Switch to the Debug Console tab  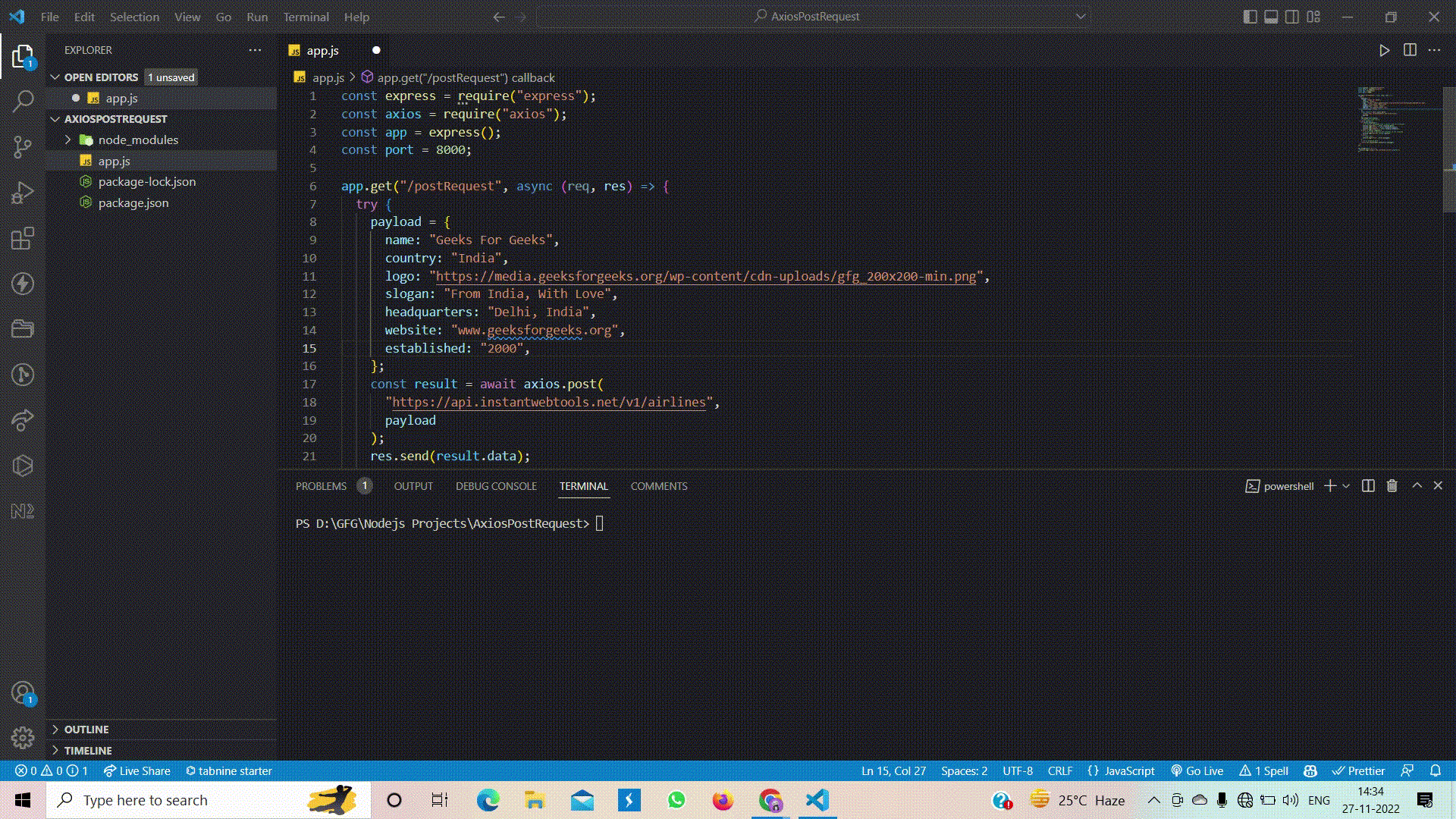[496, 486]
